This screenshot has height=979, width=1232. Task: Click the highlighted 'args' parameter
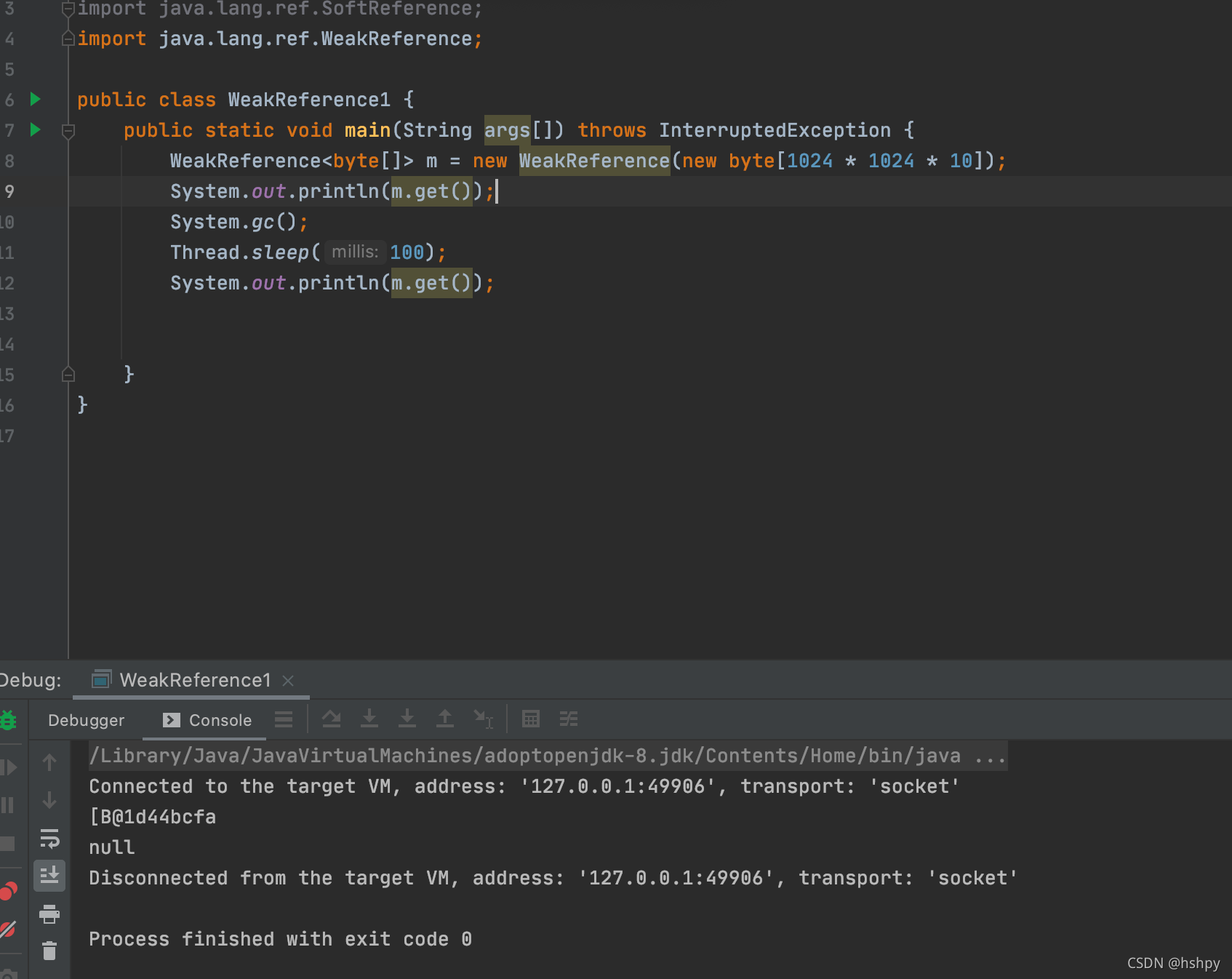[507, 130]
